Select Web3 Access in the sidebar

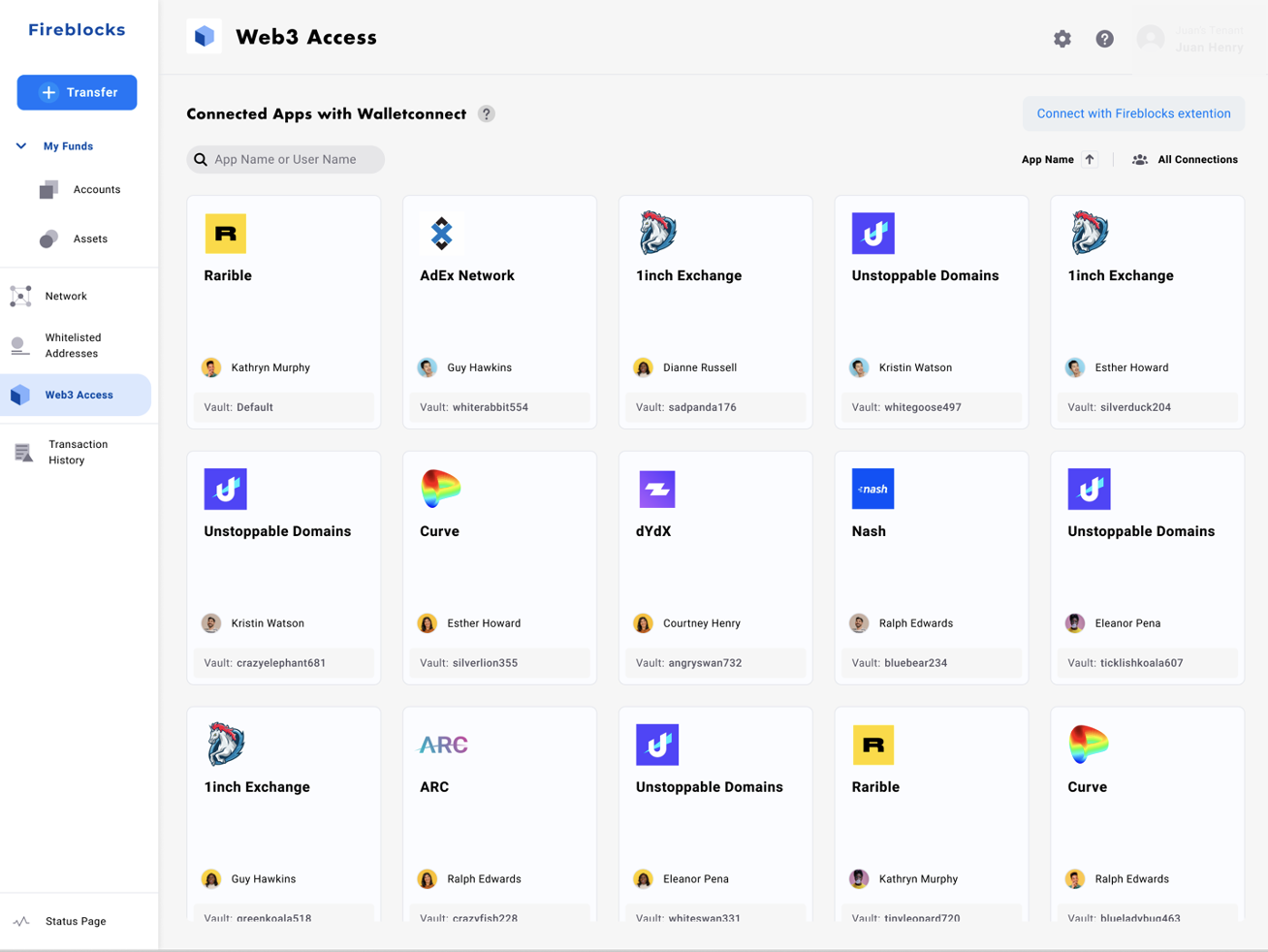pos(76,395)
